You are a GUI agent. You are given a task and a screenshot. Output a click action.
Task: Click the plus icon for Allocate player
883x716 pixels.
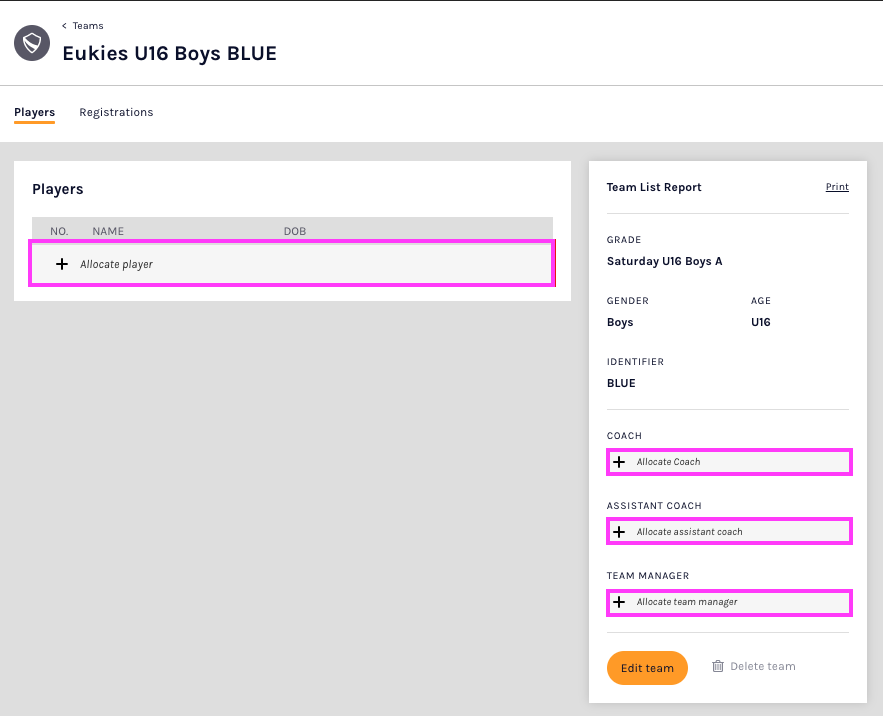coord(62,264)
